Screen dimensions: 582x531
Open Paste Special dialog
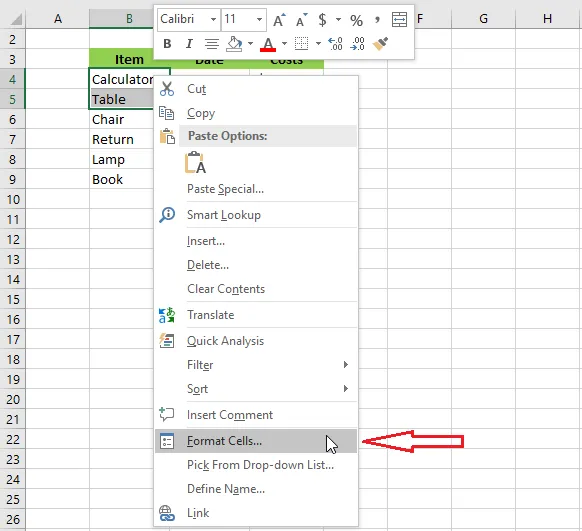[x=256, y=189]
